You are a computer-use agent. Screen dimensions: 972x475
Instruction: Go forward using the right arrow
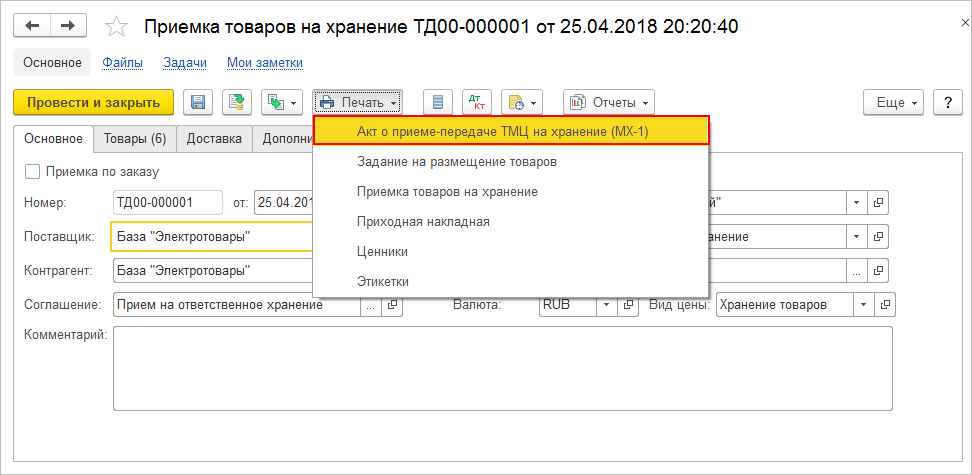pyautogui.click(x=66, y=26)
